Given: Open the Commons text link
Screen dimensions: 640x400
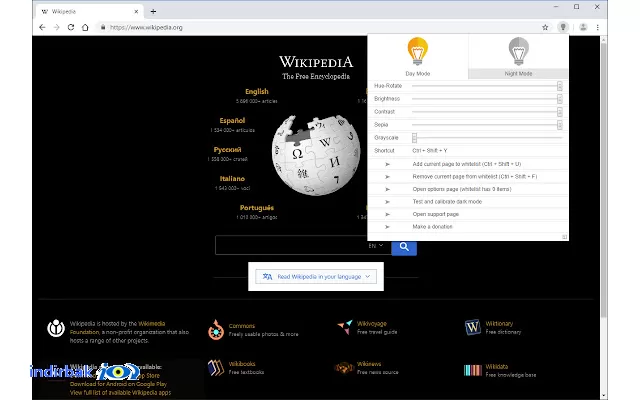Looking at the screenshot, I should 242,326.
